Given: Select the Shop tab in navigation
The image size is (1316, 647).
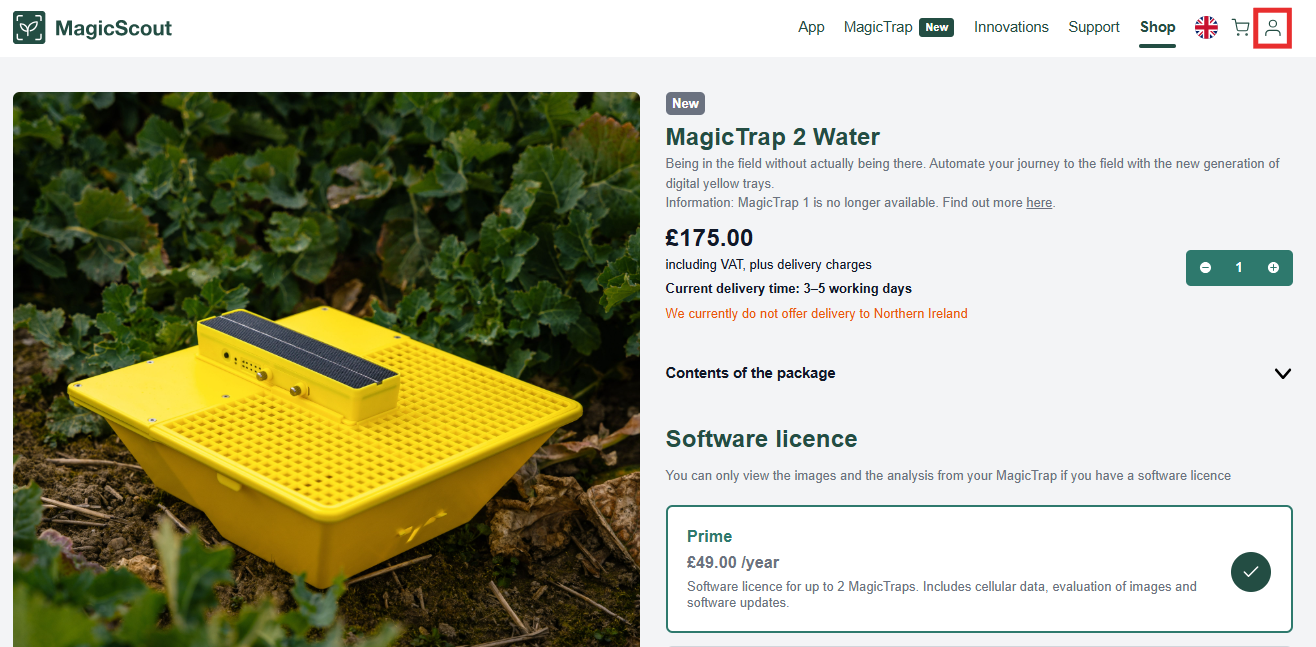Looking at the screenshot, I should [x=1158, y=27].
